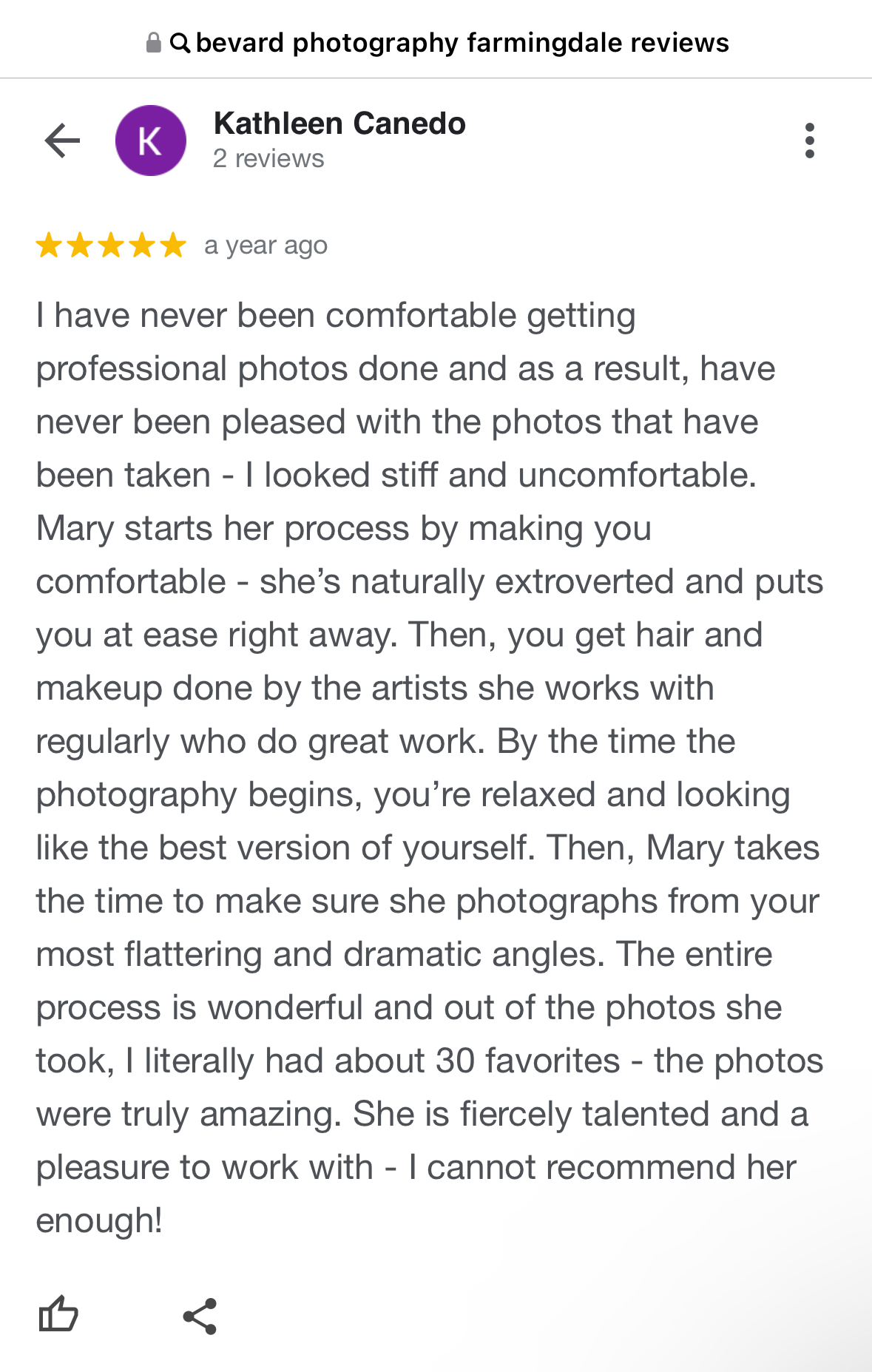The image size is (872, 1372).
Task: Click the lock icon in address bar
Action: click(153, 43)
